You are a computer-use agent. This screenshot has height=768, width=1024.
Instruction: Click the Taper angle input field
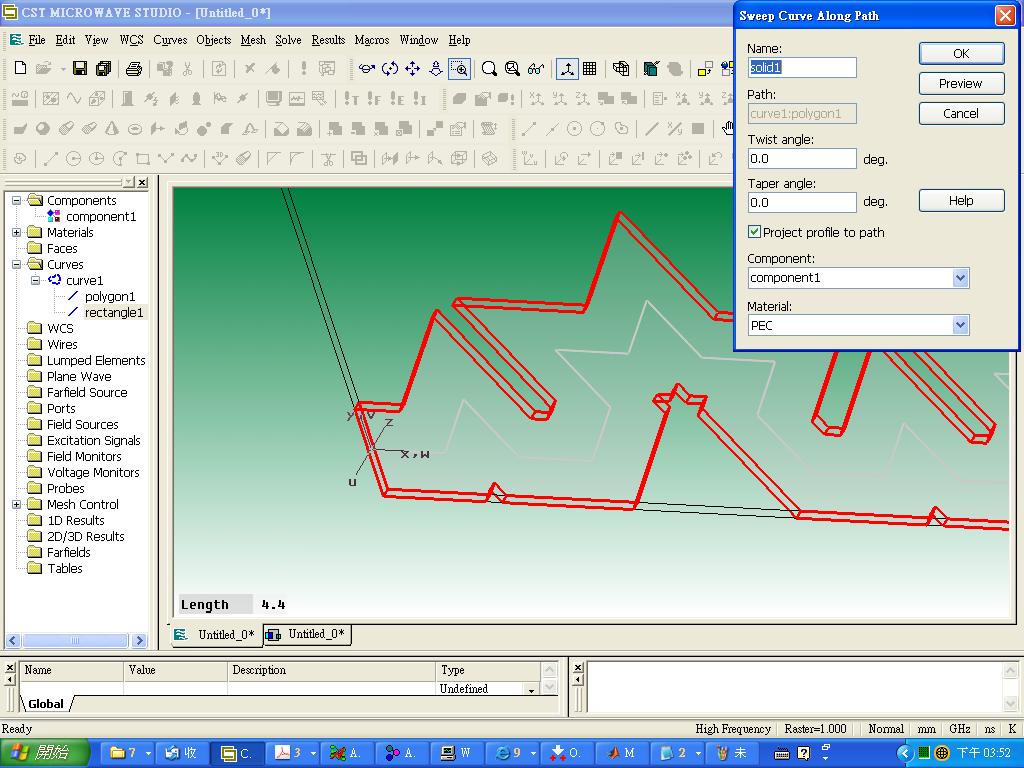click(802, 202)
